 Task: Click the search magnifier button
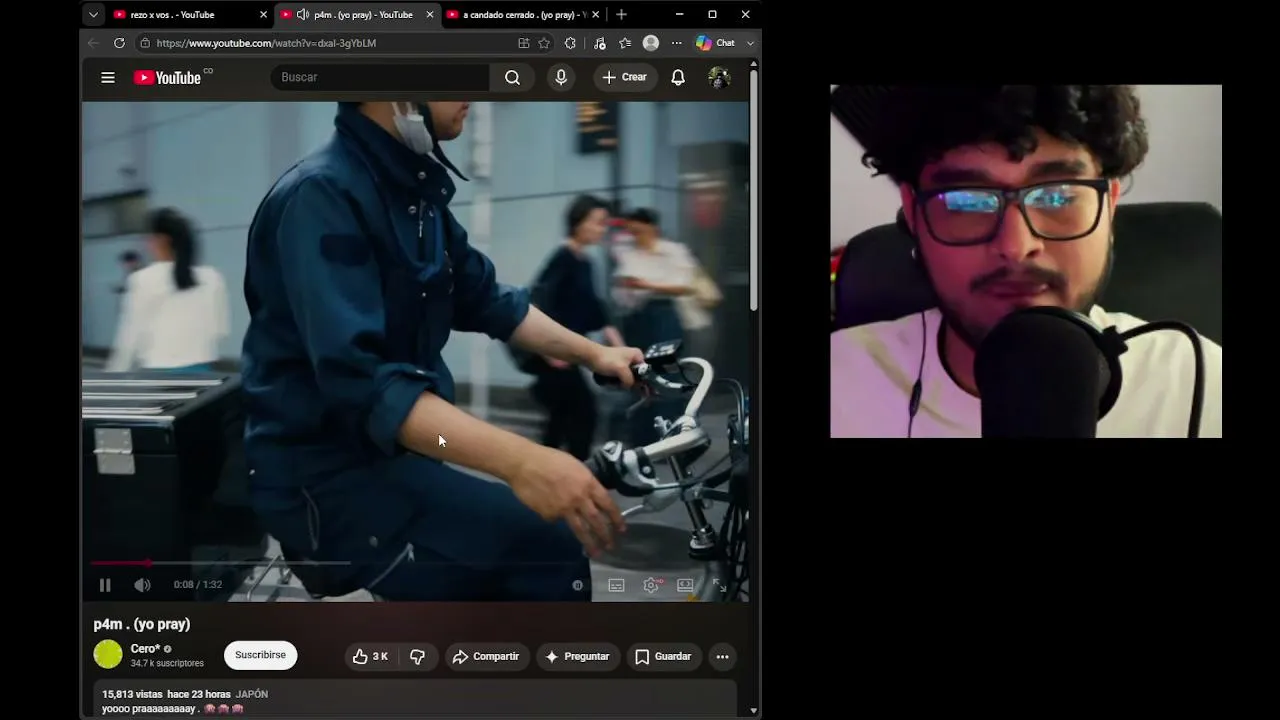[512, 78]
